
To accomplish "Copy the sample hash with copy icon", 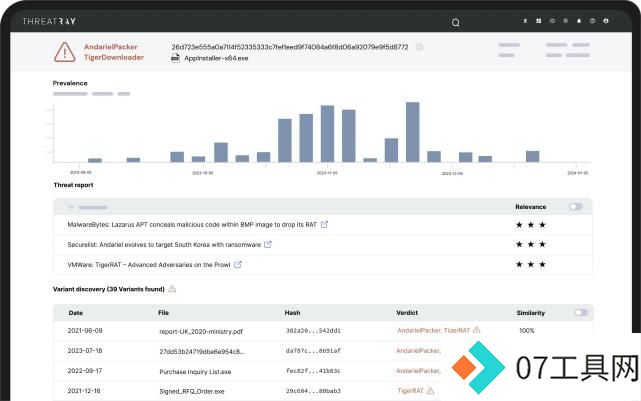I will pos(419,47).
